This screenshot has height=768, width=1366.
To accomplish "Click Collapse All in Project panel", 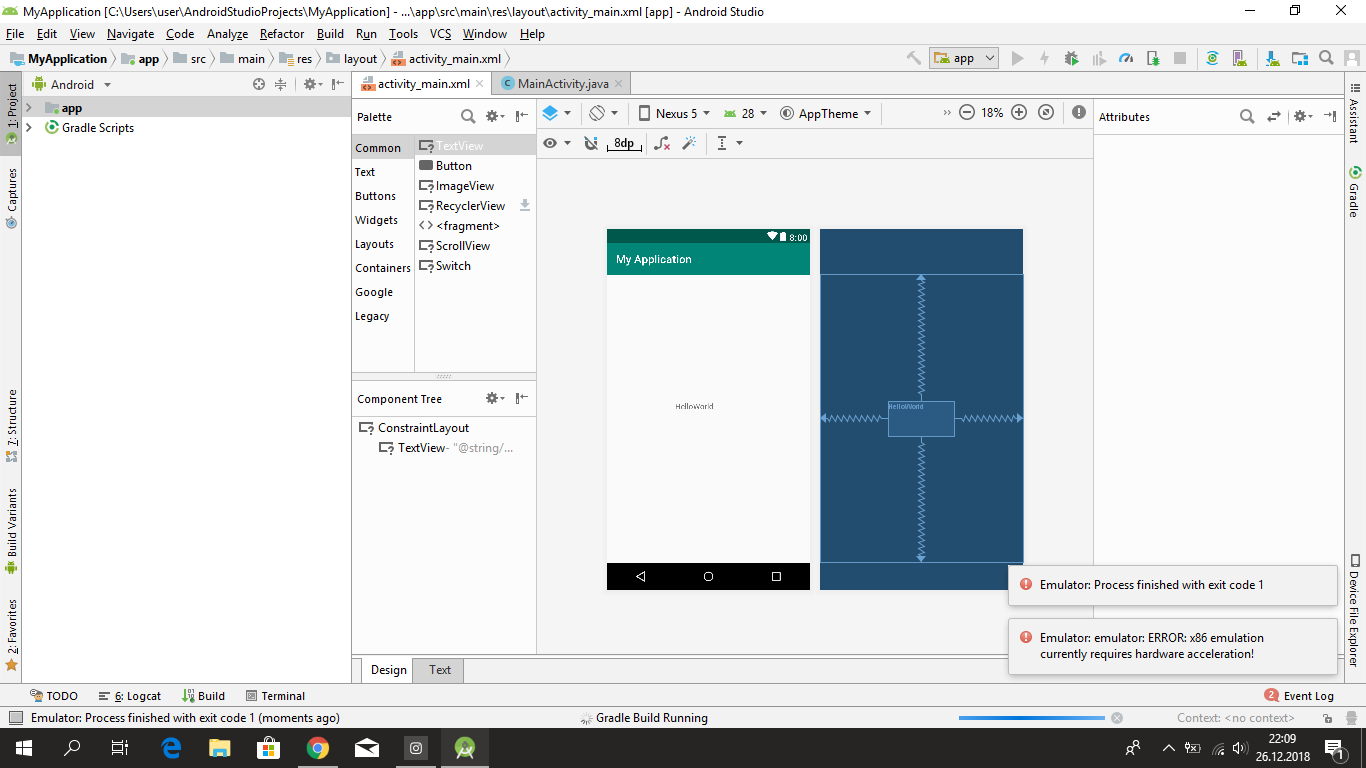I will pos(281,85).
